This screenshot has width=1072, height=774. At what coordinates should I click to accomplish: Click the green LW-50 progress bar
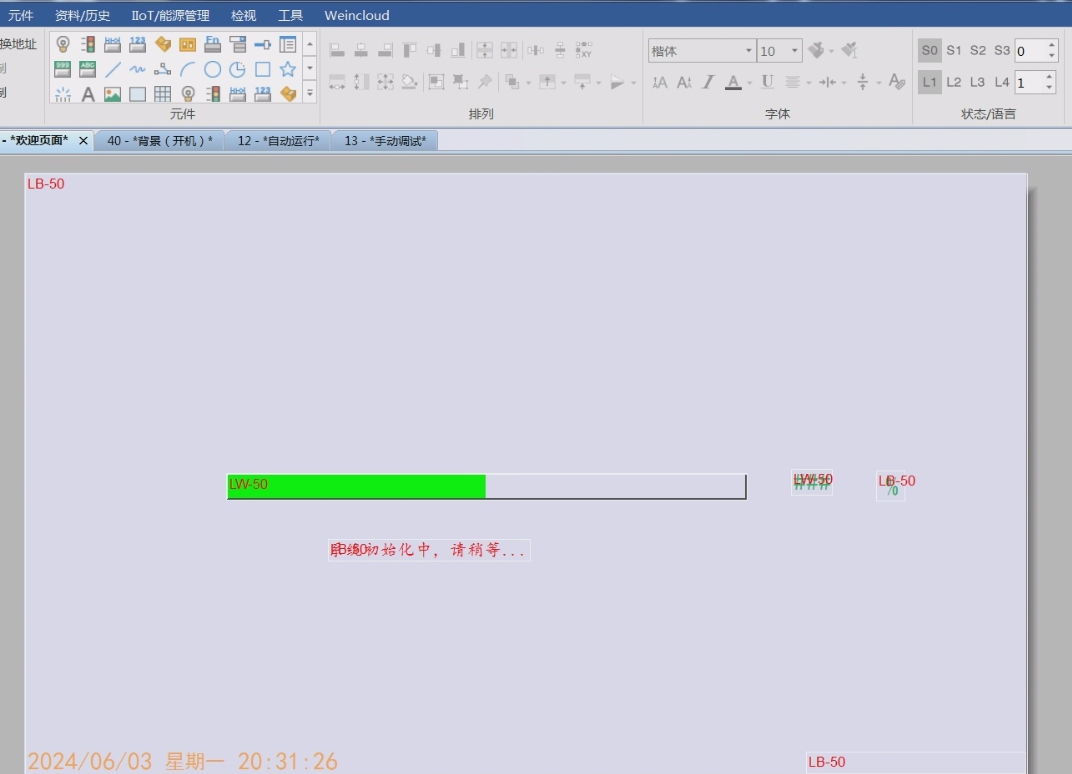coord(356,486)
